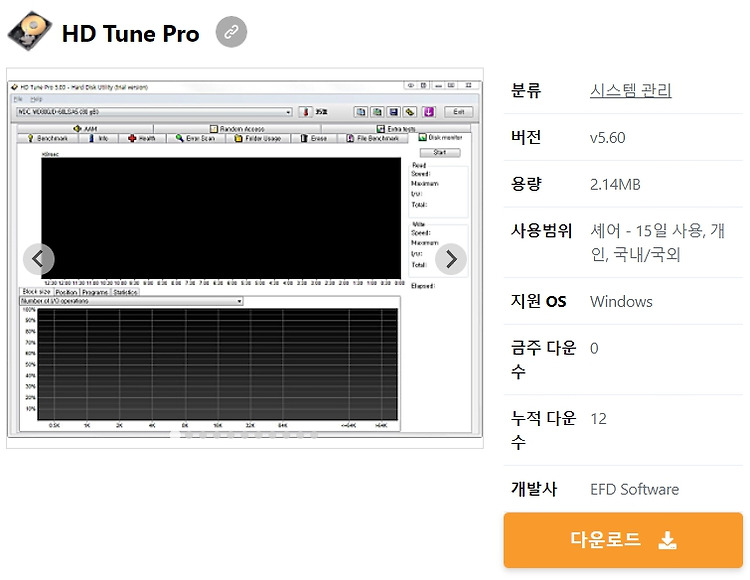
Task: Switch to the Error Scan tab
Action: 195,138
